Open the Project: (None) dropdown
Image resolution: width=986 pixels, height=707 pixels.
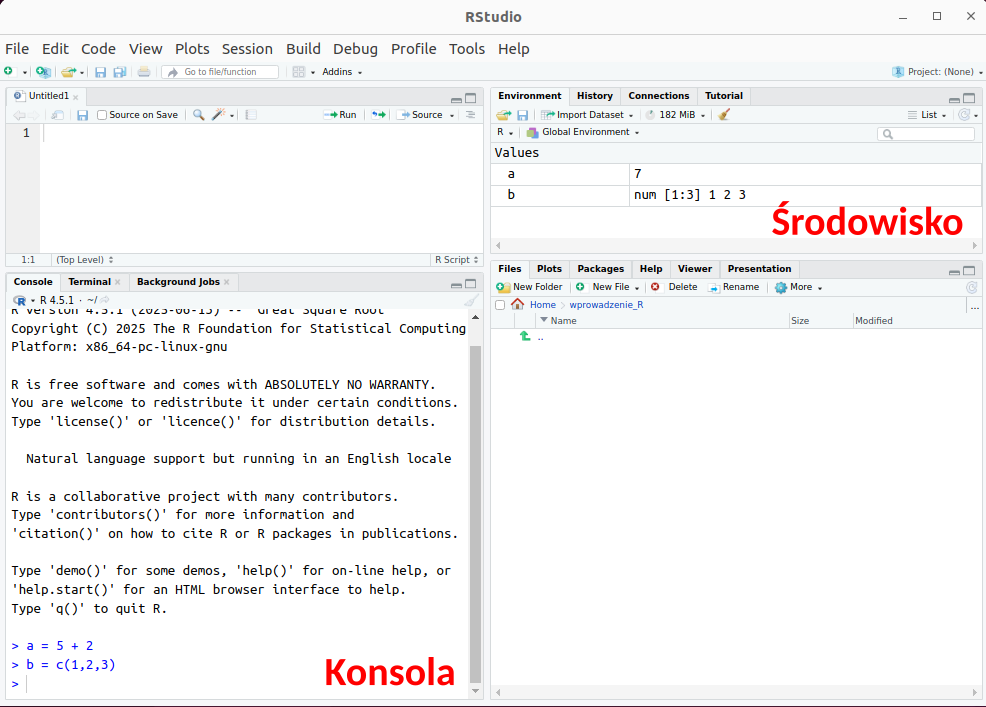[x=937, y=72]
